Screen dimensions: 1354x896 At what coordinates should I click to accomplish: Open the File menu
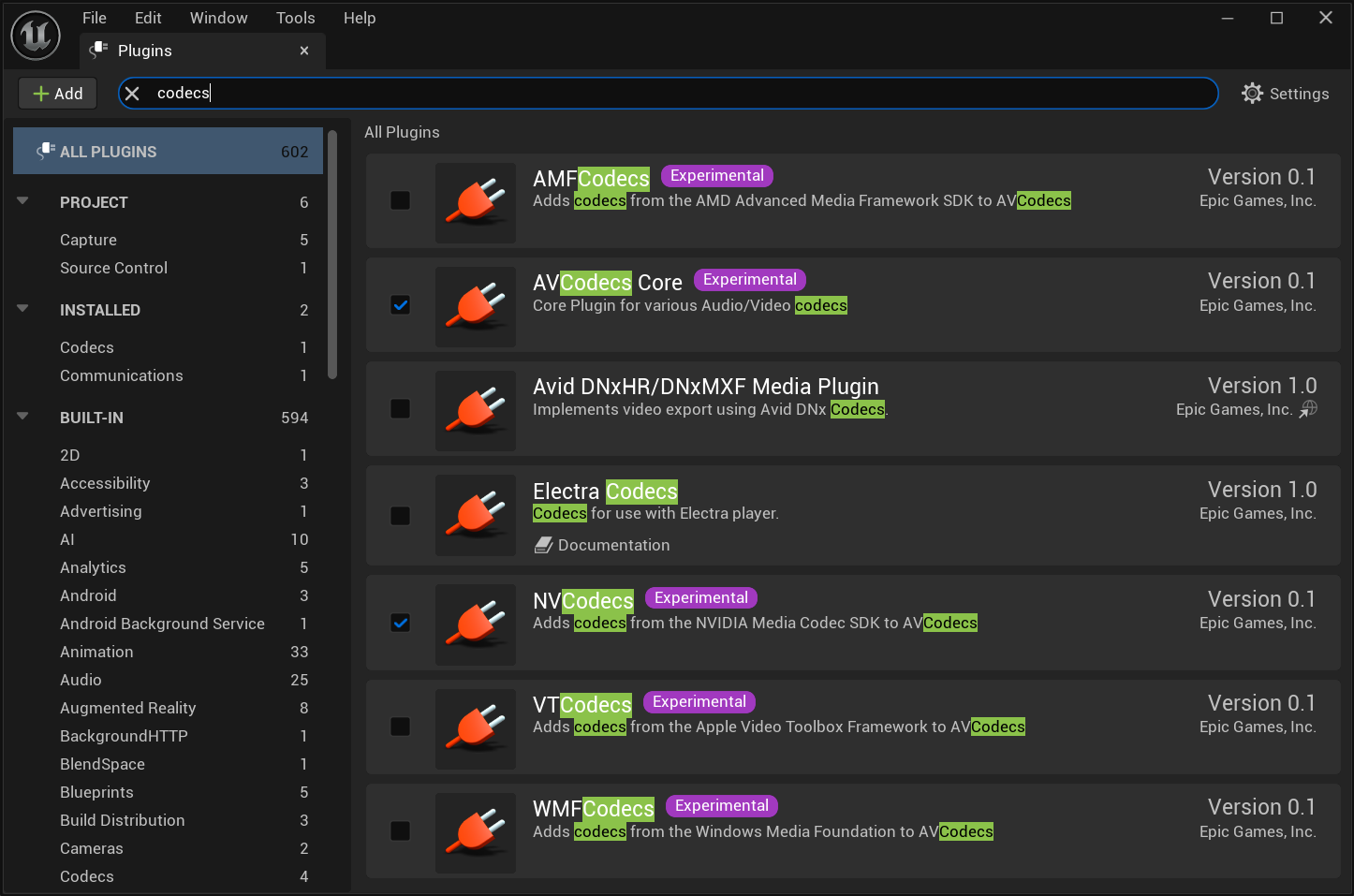95,18
